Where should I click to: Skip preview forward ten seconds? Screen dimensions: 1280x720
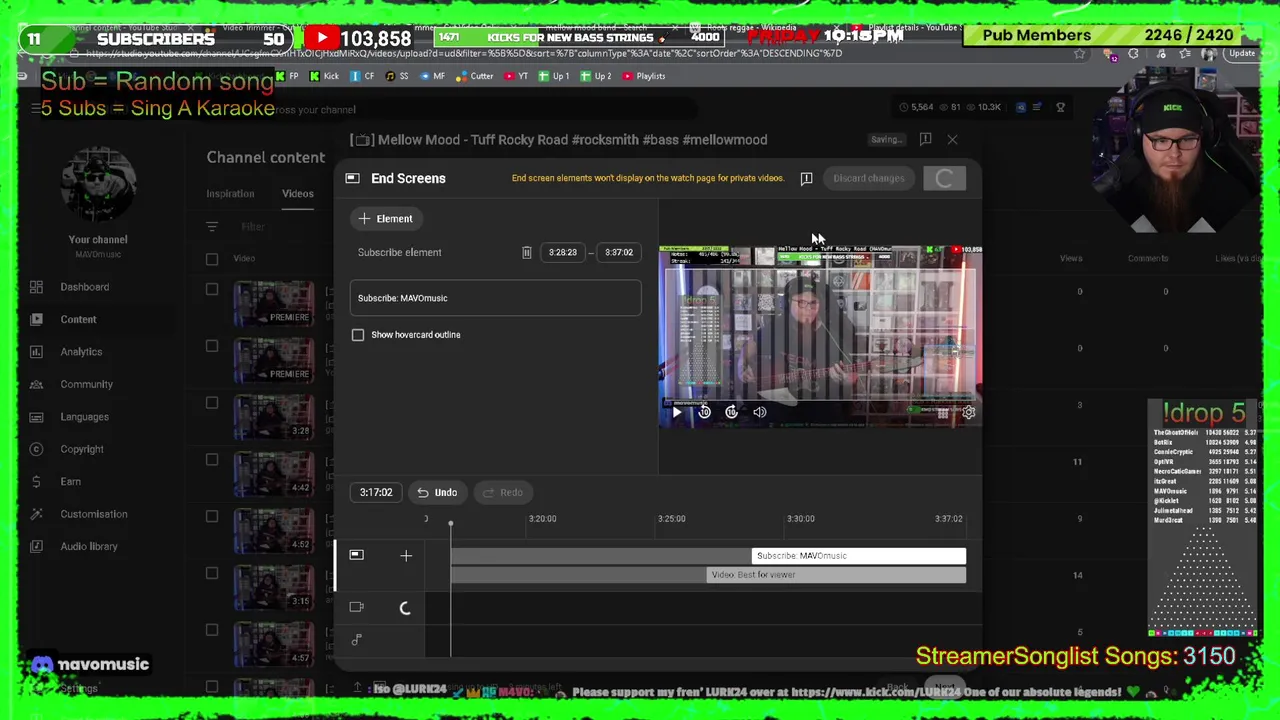[x=732, y=412]
